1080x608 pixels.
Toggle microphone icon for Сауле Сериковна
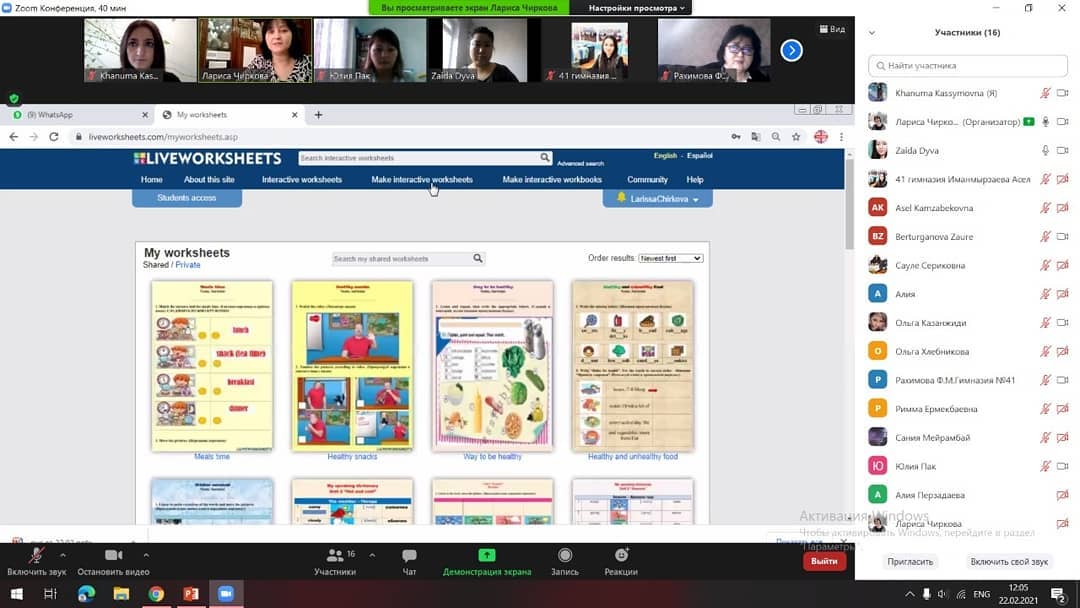(x=1045, y=265)
